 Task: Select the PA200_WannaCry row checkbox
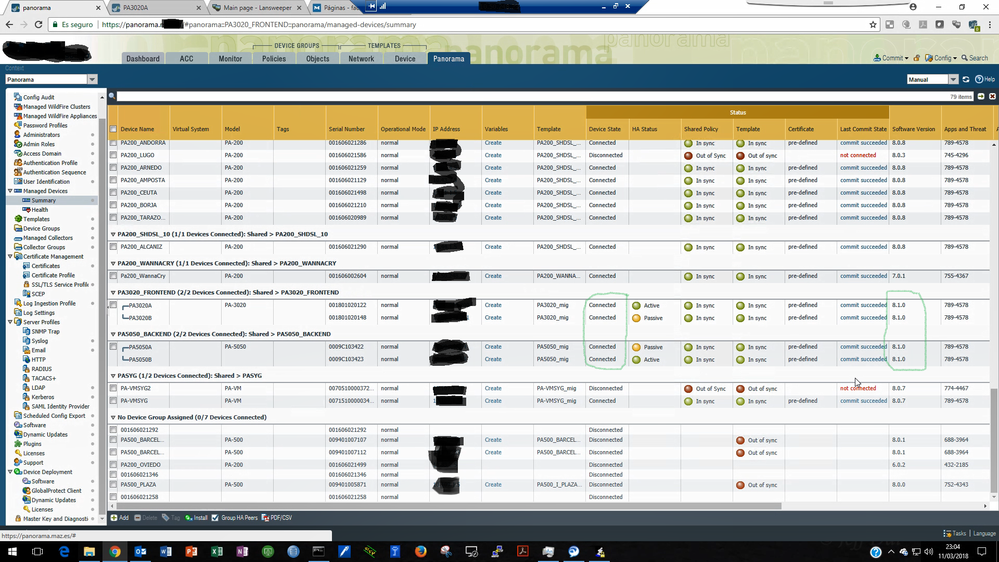(x=113, y=277)
